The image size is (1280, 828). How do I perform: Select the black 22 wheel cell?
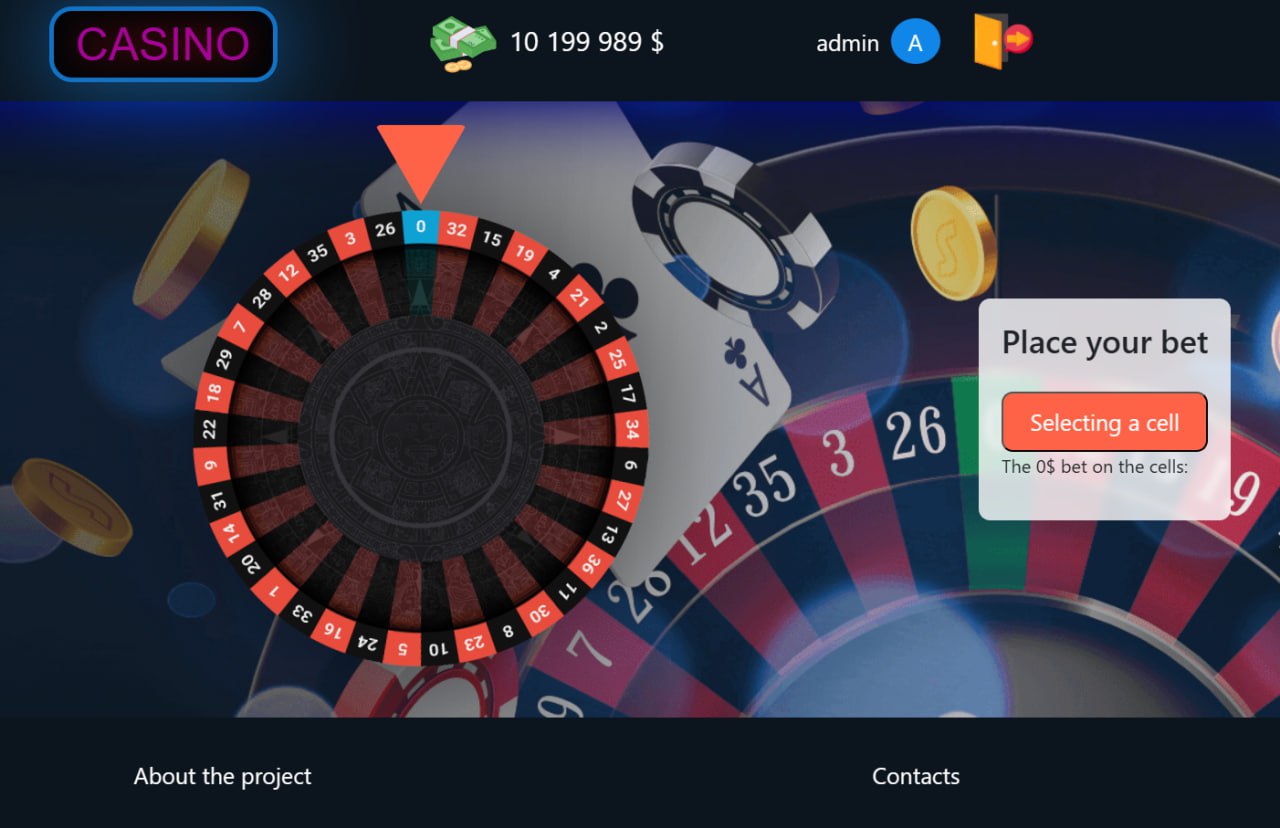pos(210,429)
